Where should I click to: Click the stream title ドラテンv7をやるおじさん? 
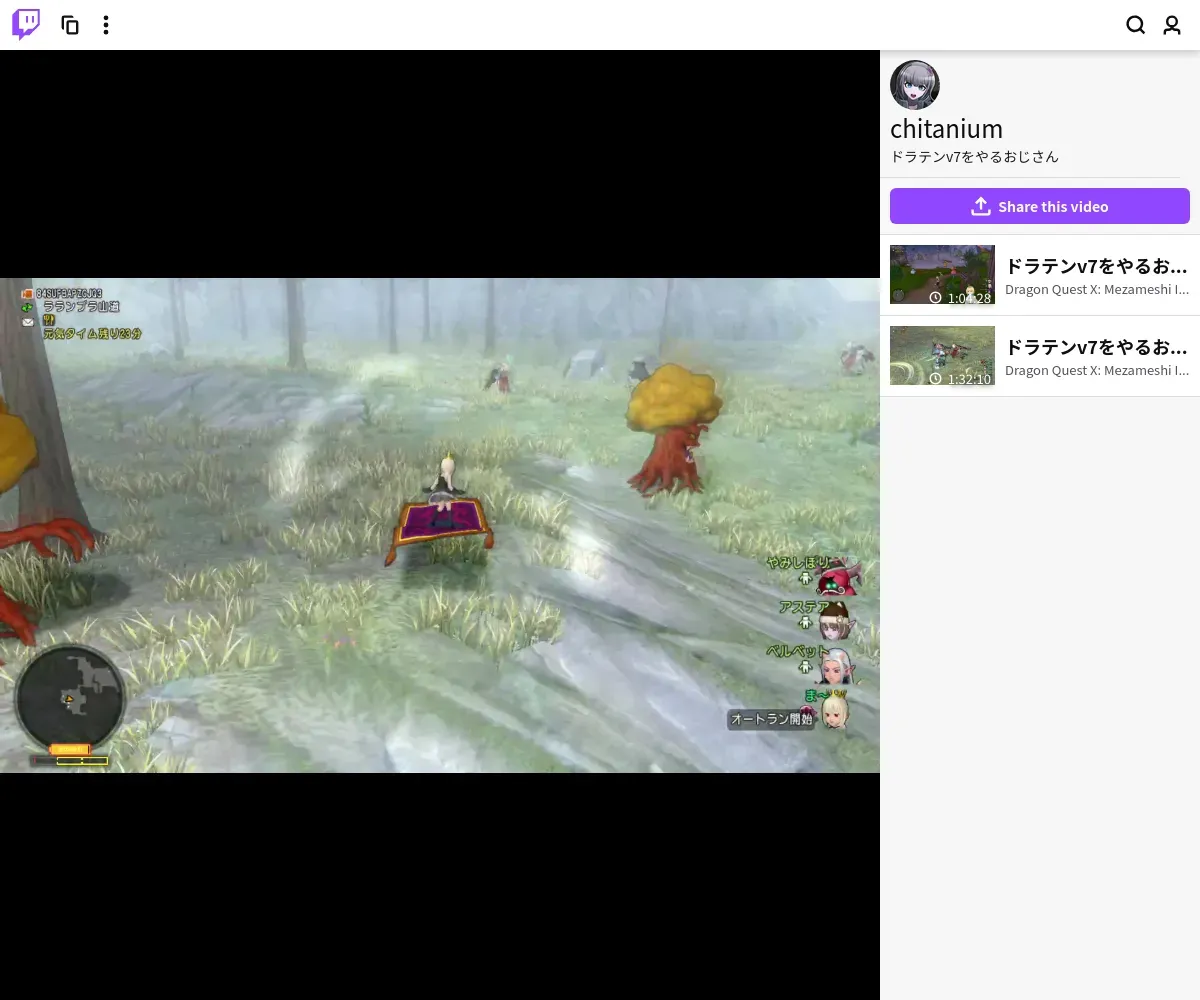(x=974, y=157)
